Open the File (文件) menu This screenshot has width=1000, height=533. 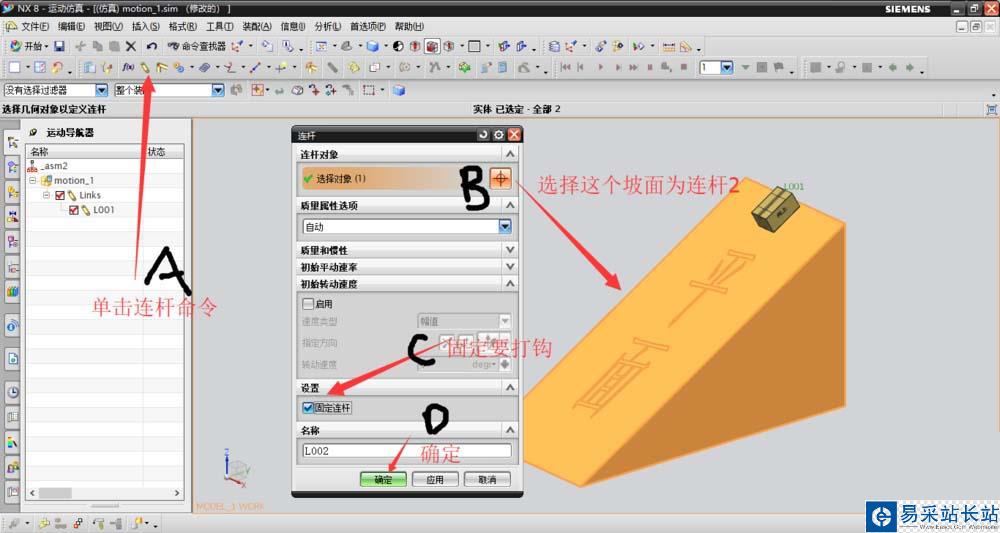(34, 26)
